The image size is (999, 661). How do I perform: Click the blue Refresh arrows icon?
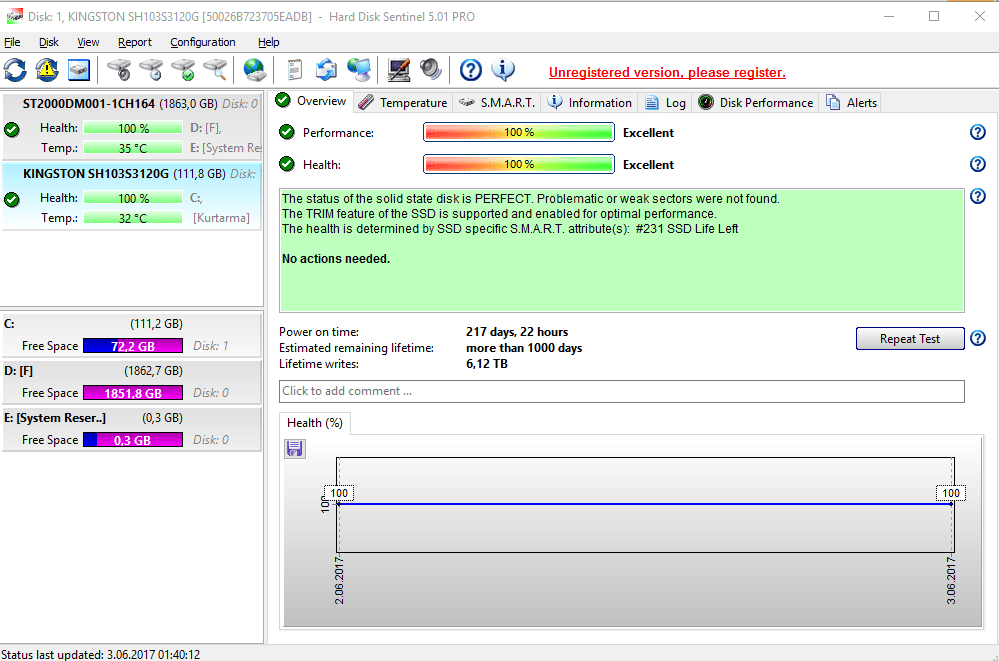pos(15,70)
